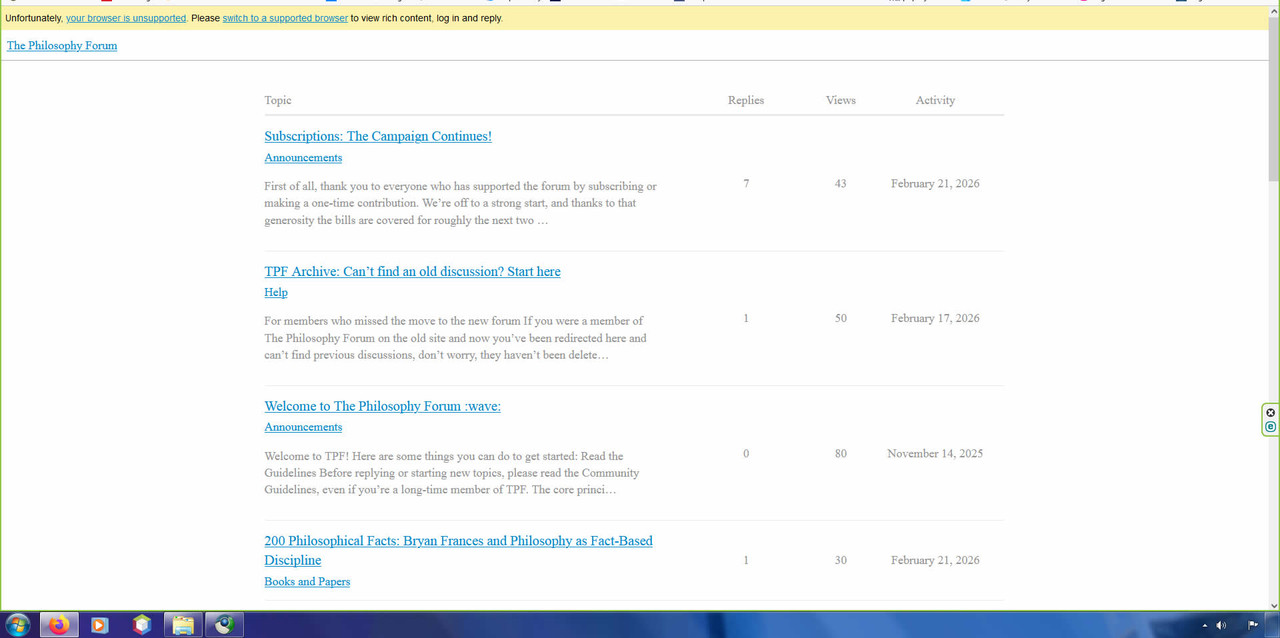Click excerpt starting 'For members who missed the move'

tap(455, 338)
